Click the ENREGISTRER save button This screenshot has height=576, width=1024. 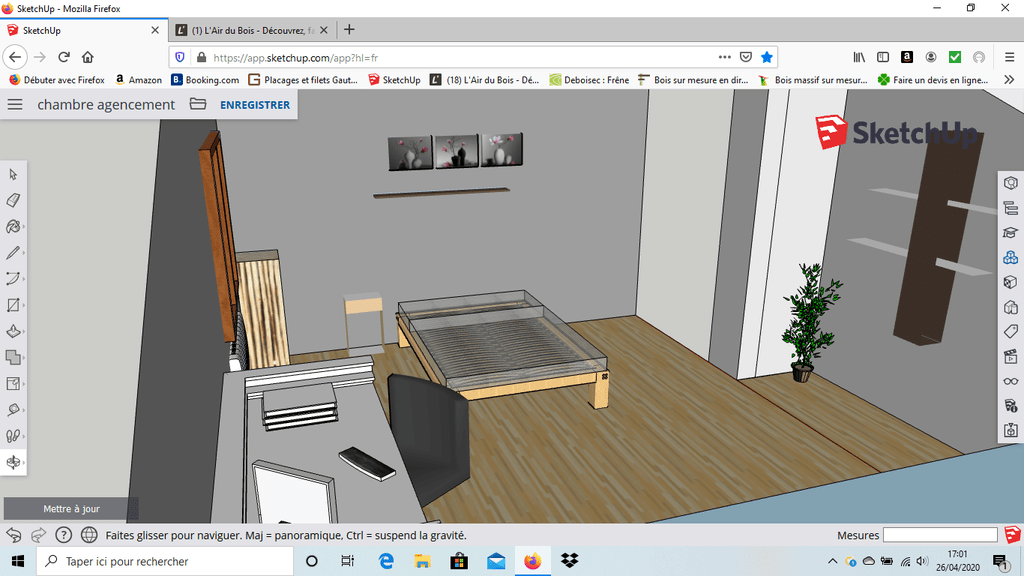click(x=255, y=105)
